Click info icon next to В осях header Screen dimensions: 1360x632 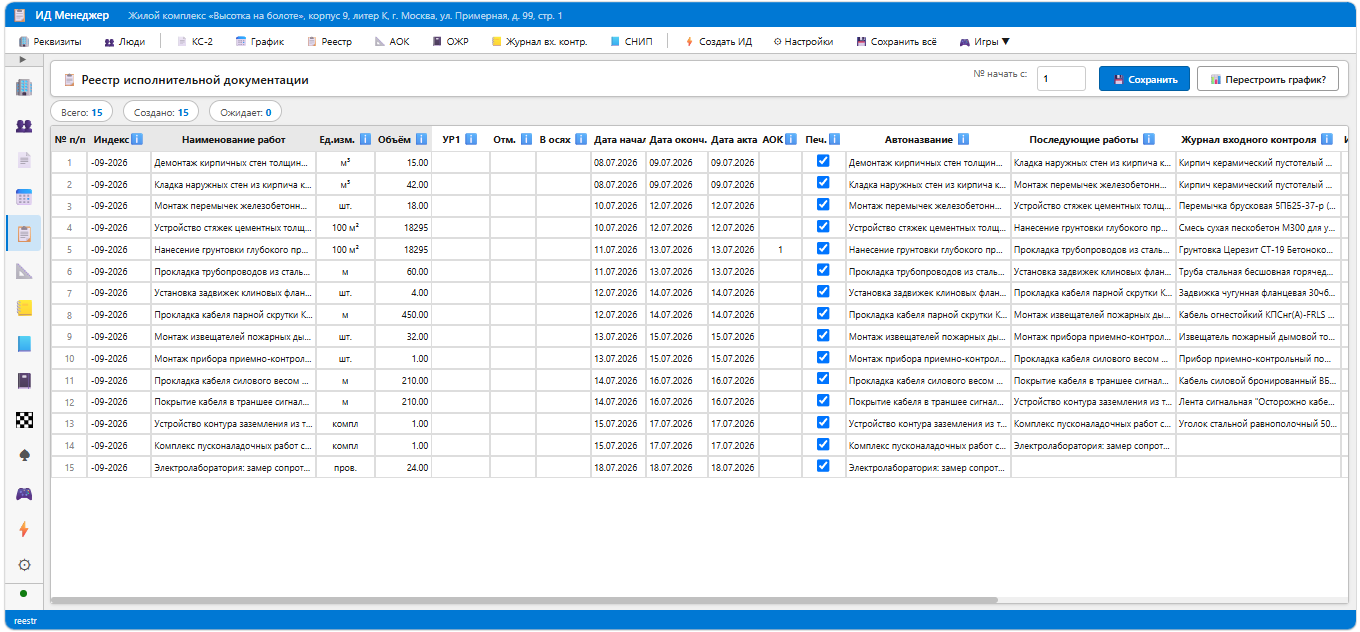(581, 140)
